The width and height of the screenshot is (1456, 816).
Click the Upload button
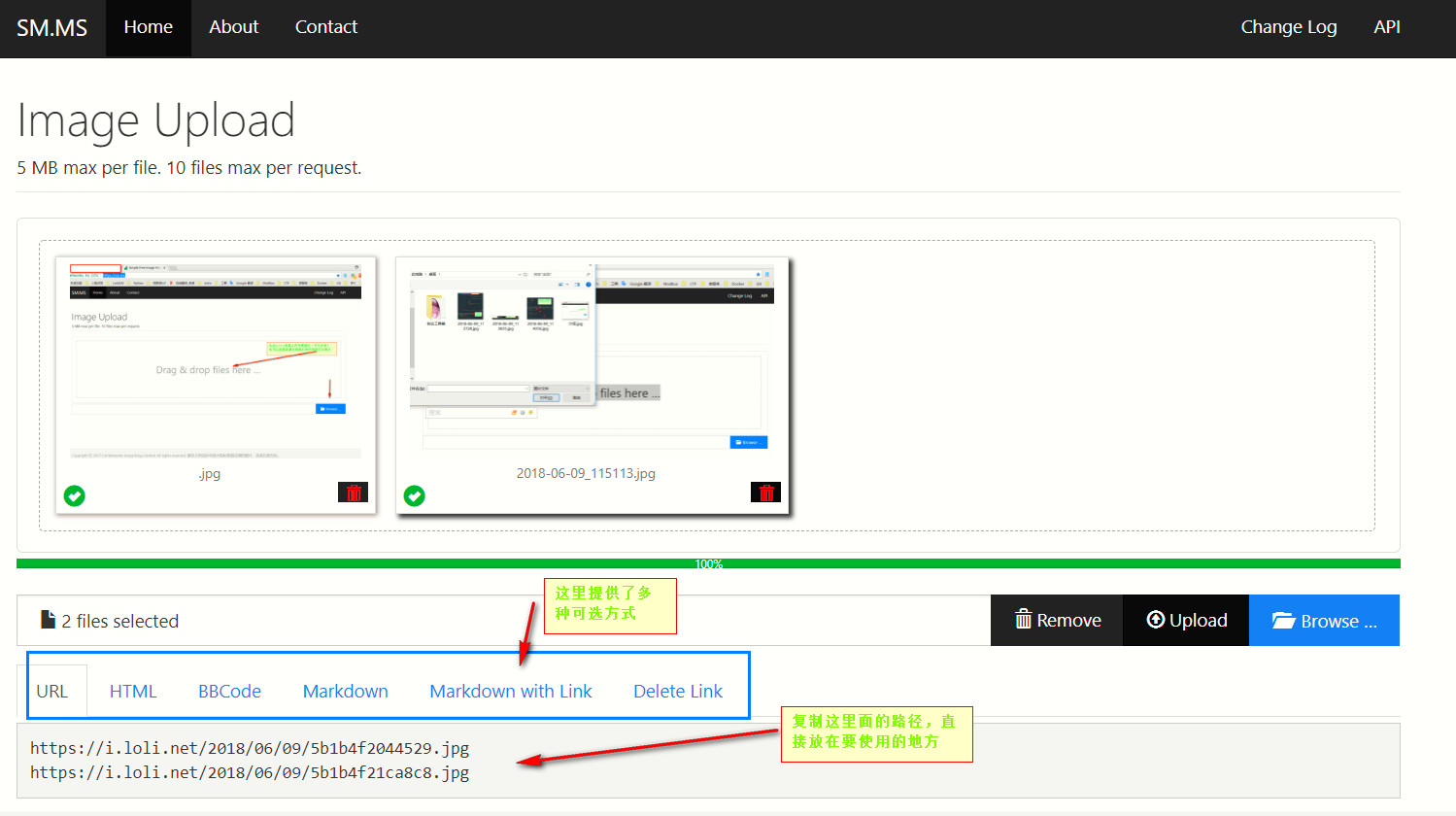tap(1186, 620)
